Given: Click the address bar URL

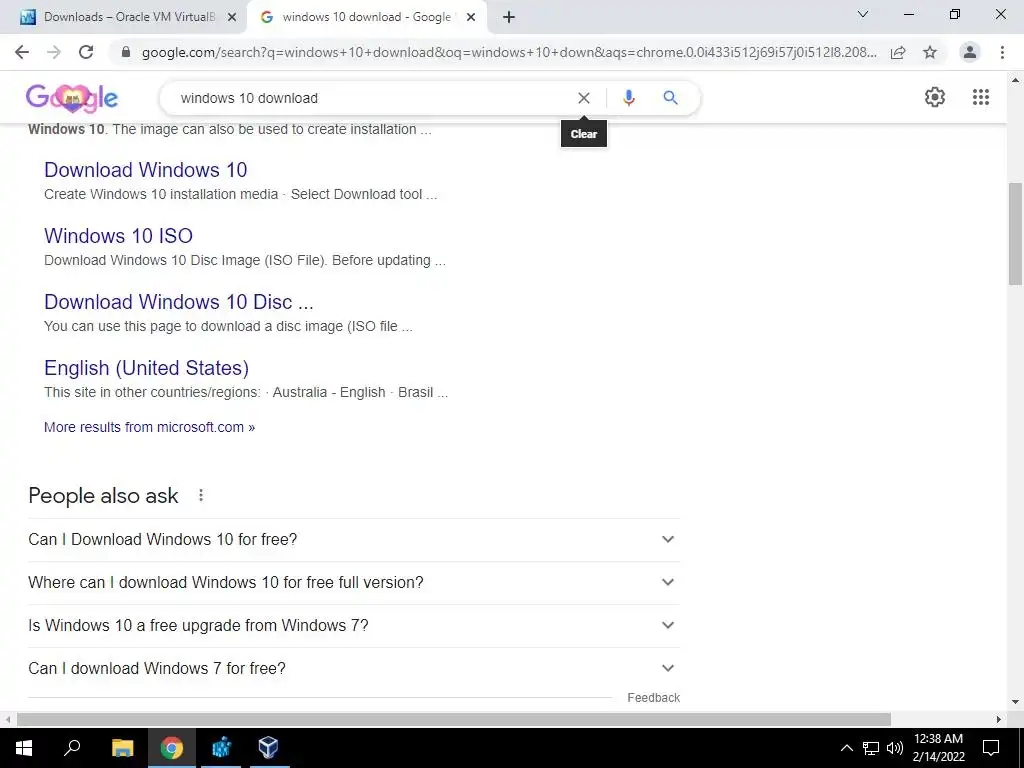Looking at the screenshot, I should (509, 52).
